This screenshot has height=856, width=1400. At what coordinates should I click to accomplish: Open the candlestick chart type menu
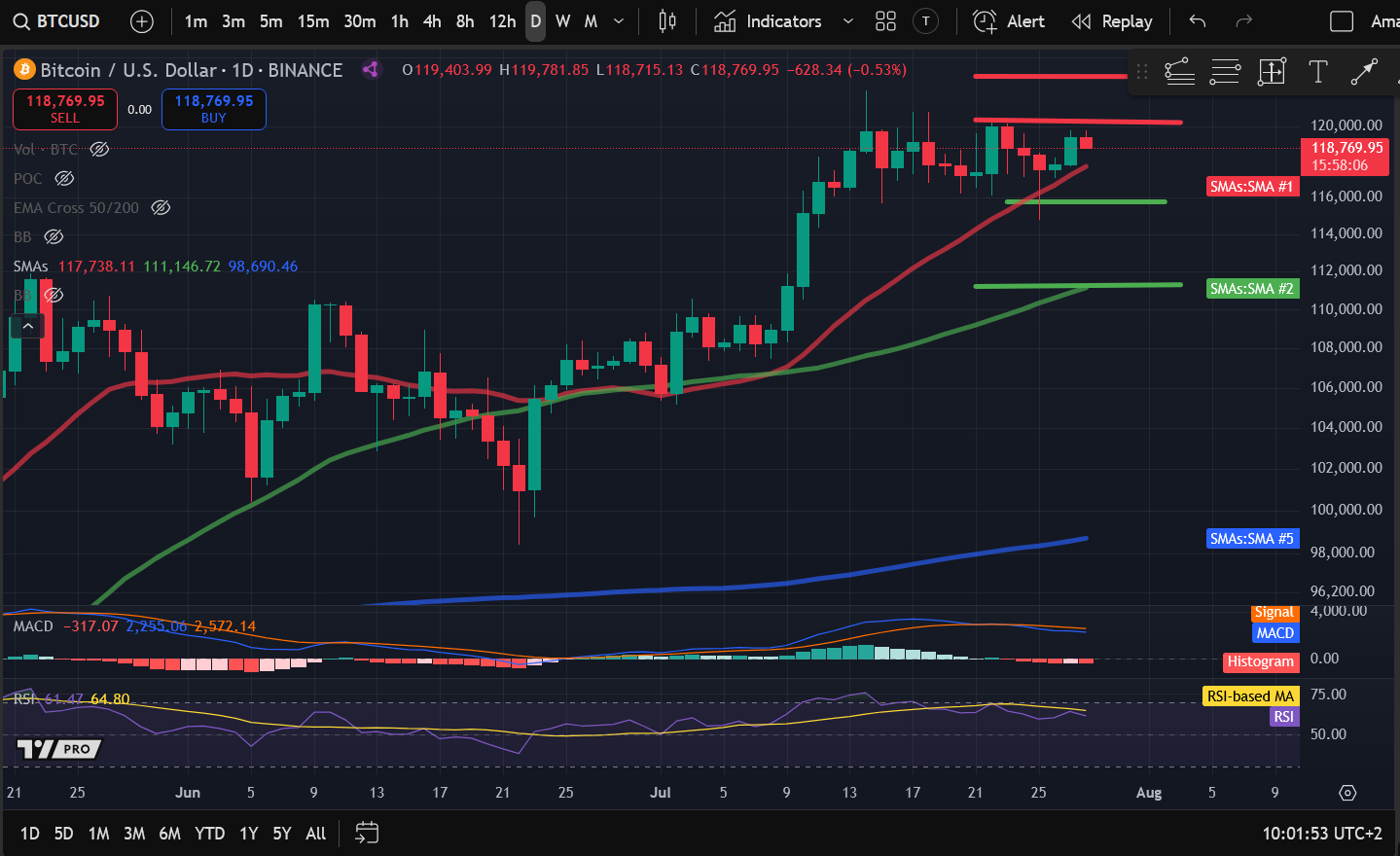(x=667, y=21)
